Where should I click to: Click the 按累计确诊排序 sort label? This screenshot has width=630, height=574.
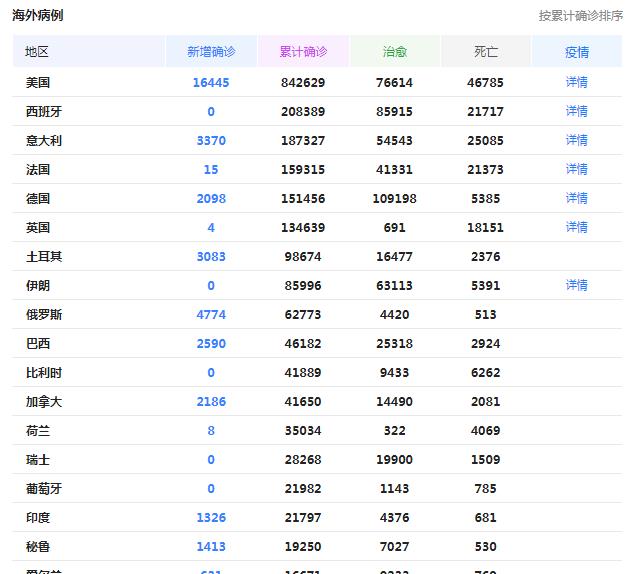click(x=580, y=16)
